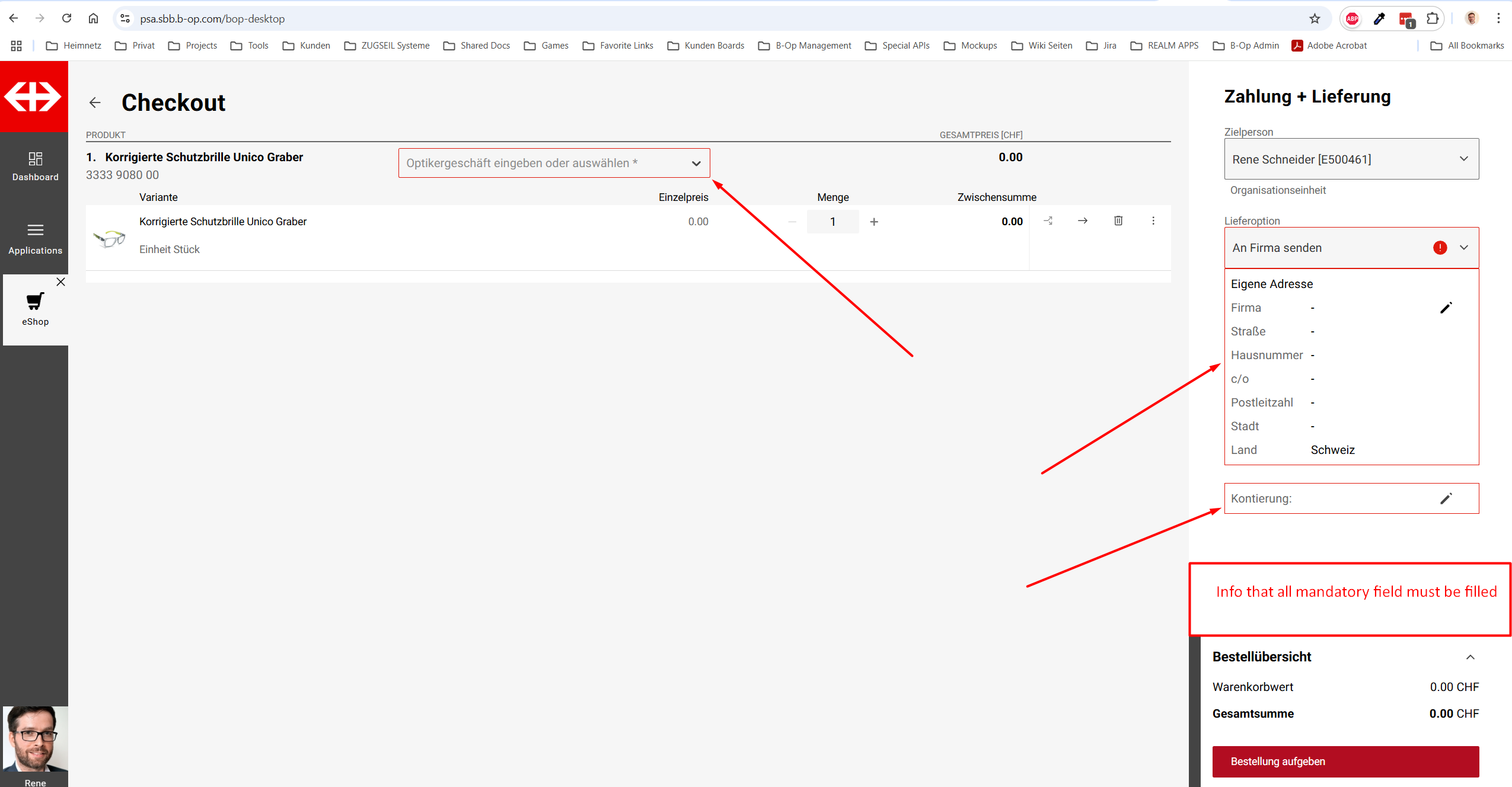Image resolution: width=1512 pixels, height=787 pixels.
Task: Edit the Eigene Adresse with pencil icon
Action: pos(1446,308)
